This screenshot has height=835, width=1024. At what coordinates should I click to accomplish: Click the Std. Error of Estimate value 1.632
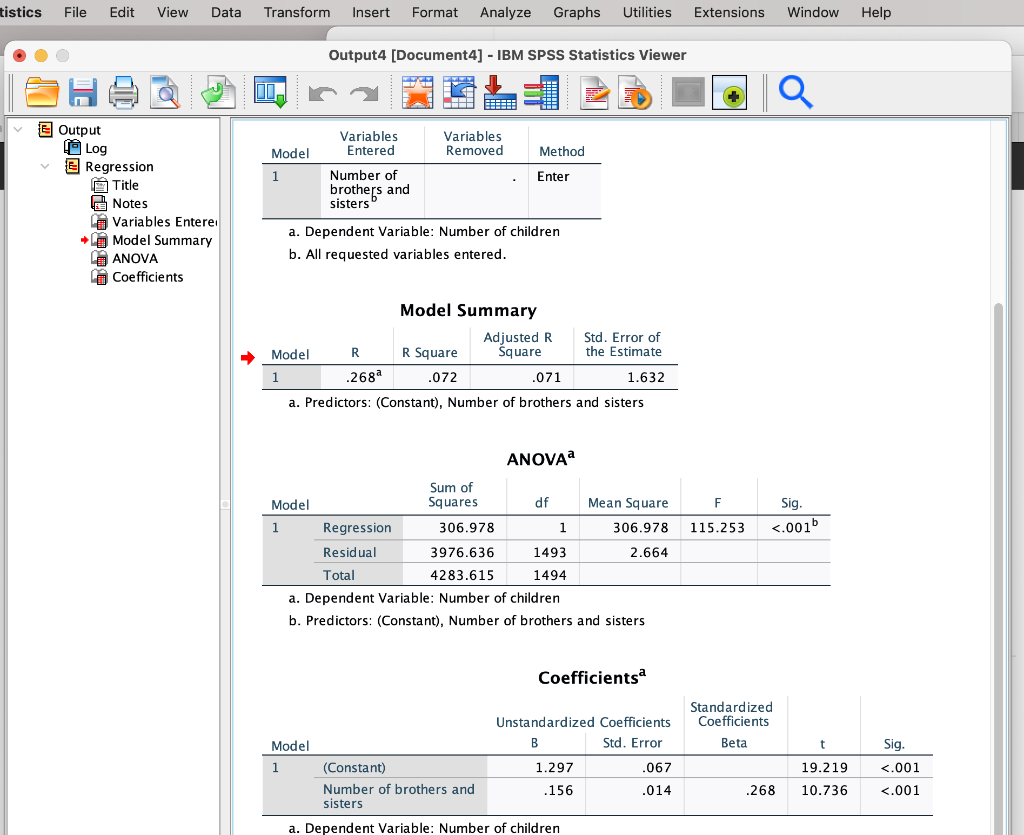[x=646, y=377]
